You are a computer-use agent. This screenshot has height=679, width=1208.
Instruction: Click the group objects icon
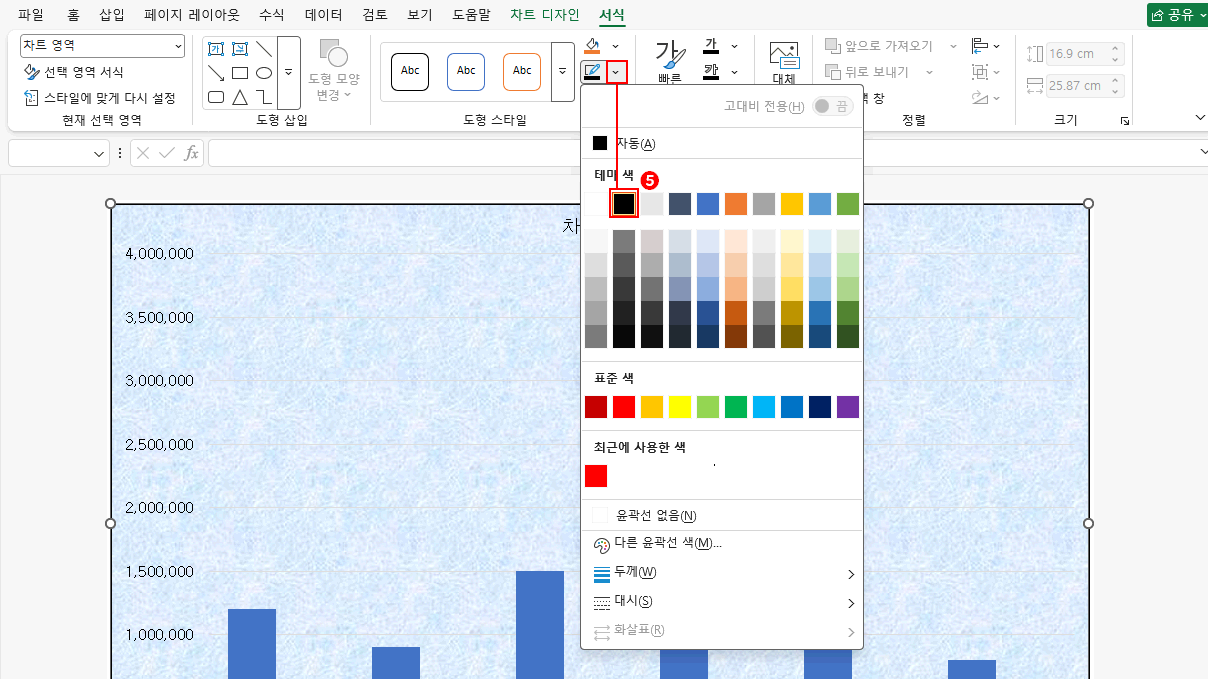pos(979,72)
